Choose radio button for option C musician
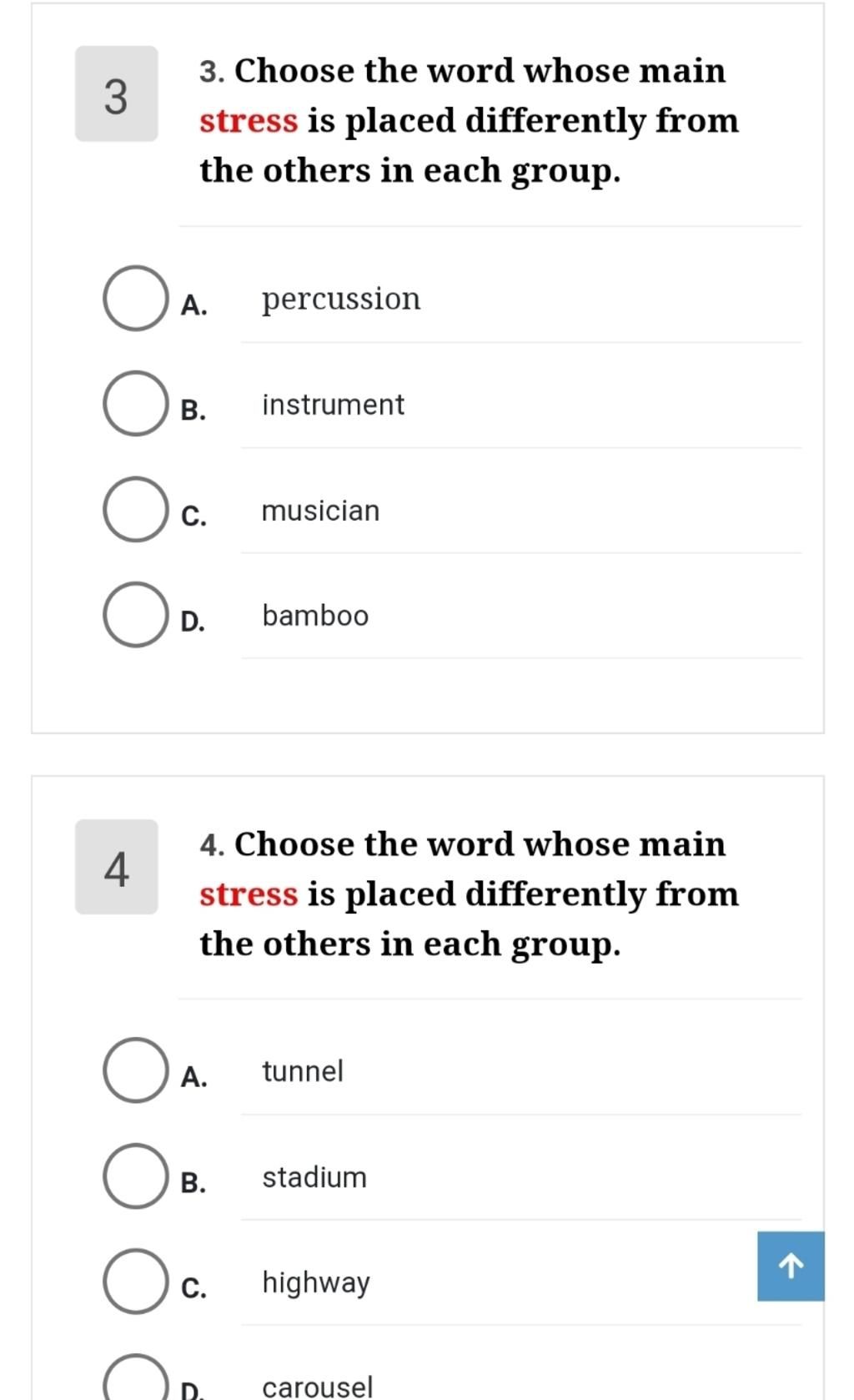Viewport: 854px width, 1400px height. [x=135, y=509]
